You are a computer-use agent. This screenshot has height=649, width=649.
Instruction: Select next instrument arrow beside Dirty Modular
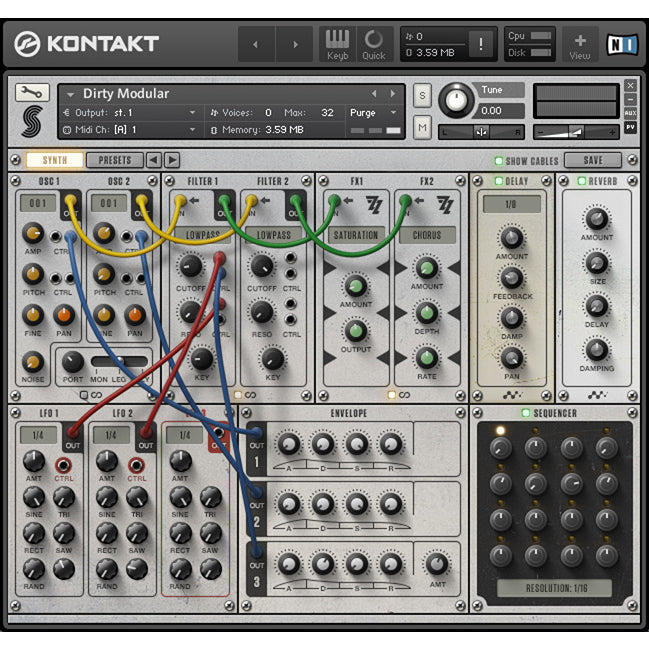[x=393, y=94]
